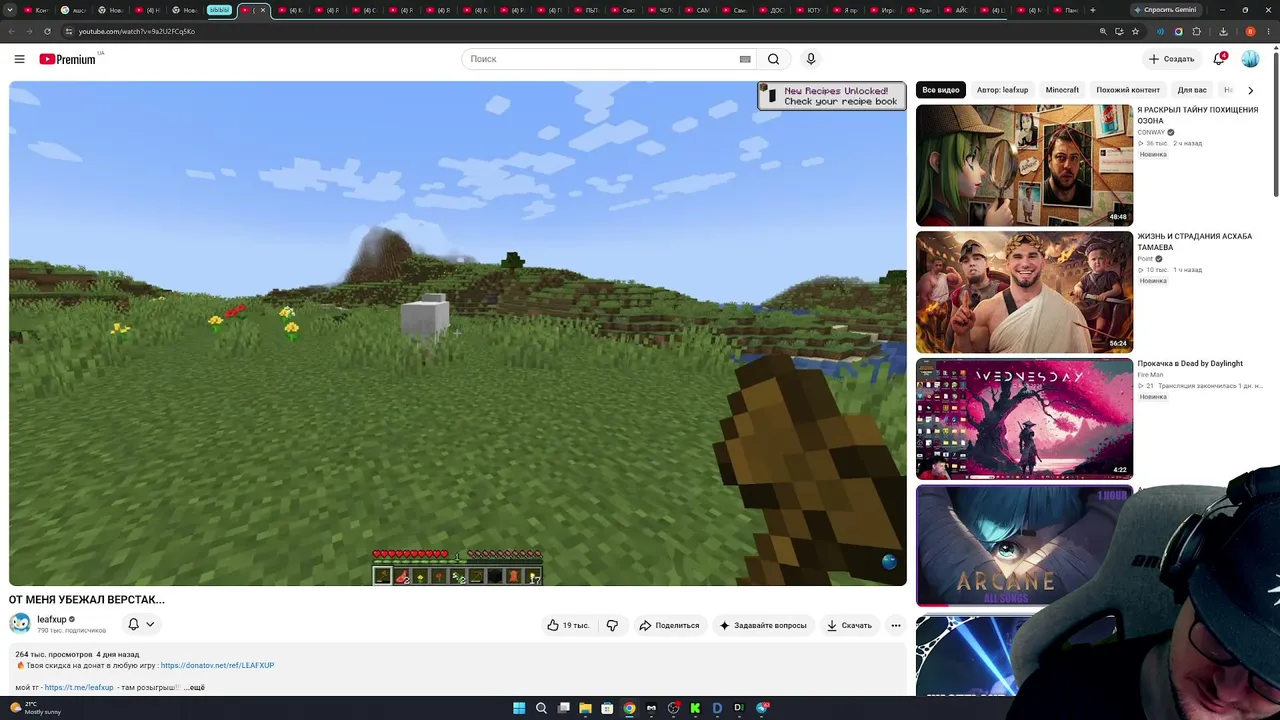
Task: Open the YouTube account avatar menu
Action: point(1250,59)
